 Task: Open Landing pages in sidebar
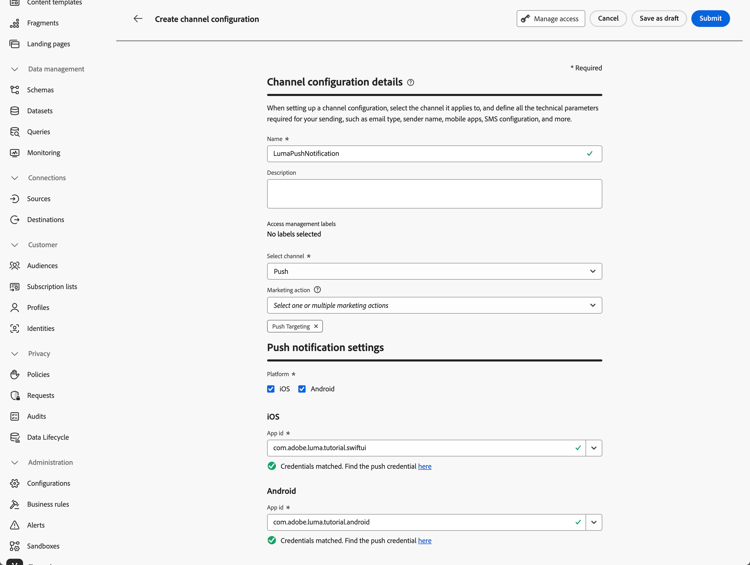pos(48,44)
